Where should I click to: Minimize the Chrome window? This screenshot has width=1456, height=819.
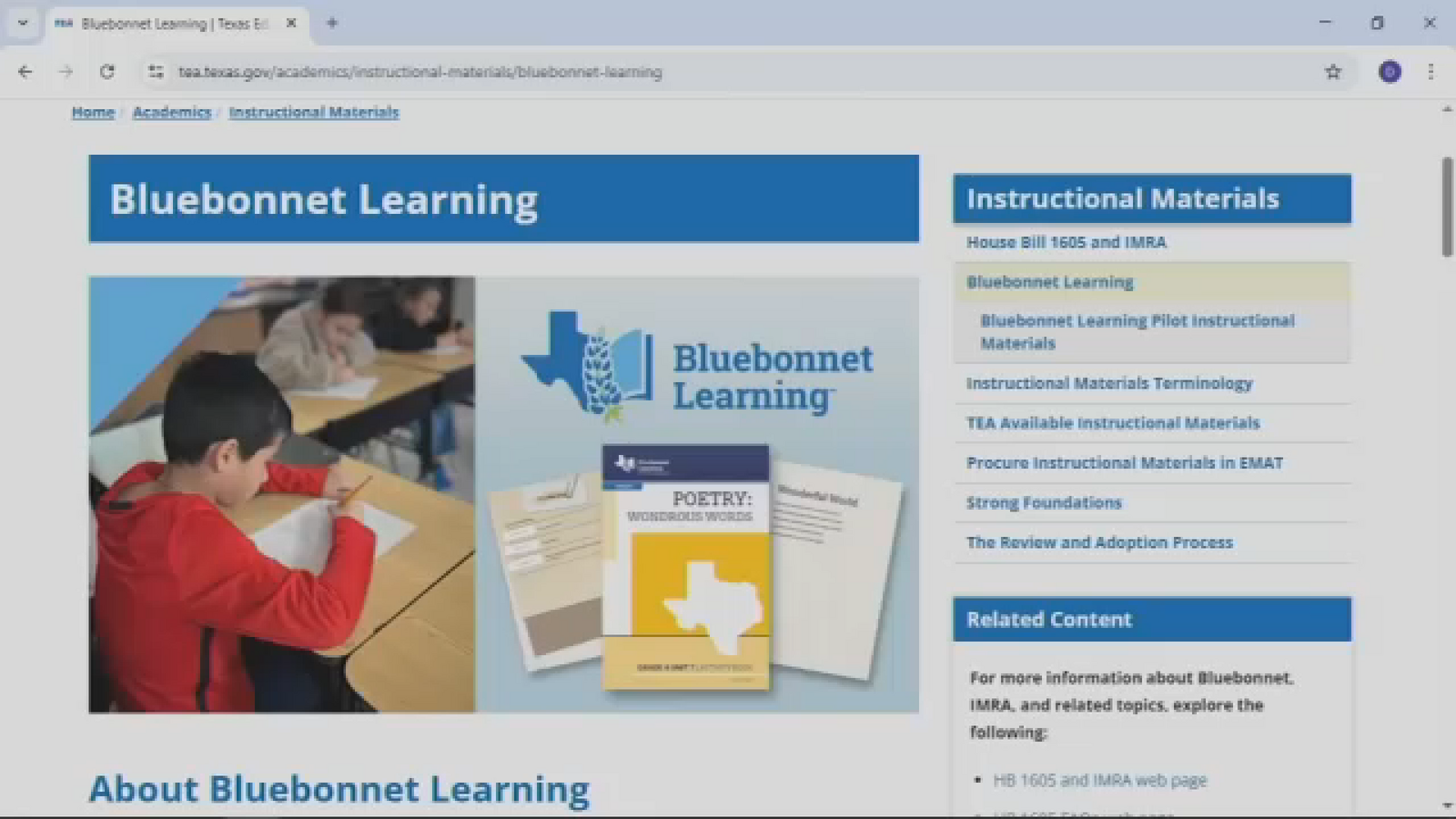pos(1325,24)
